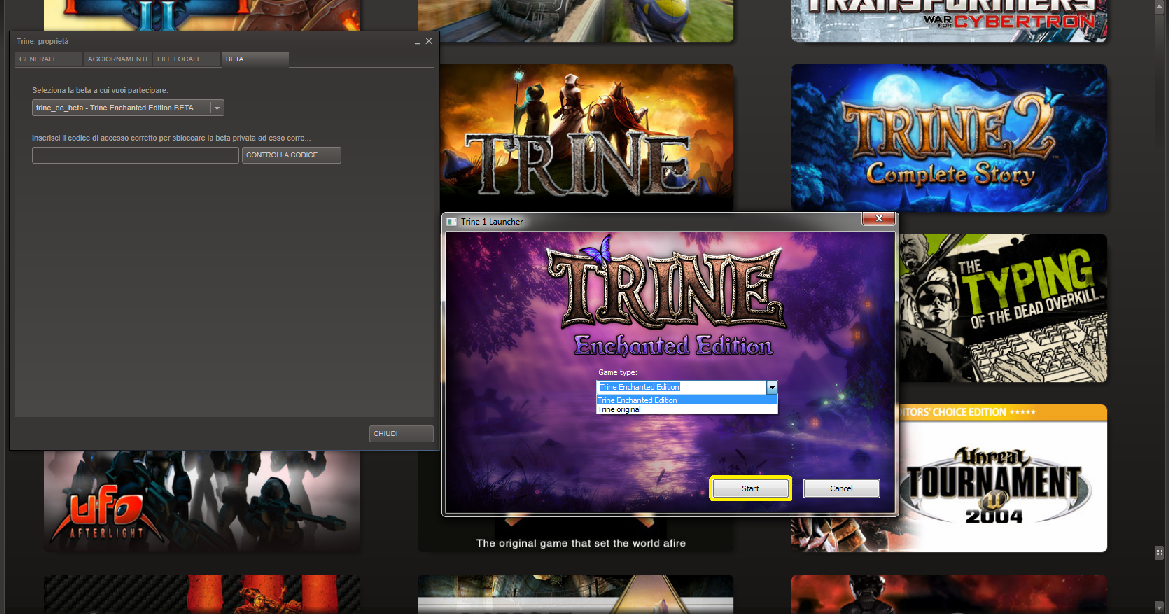Switch to the Generale tab
The height and width of the screenshot is (614, 1169).
pyautogui.click(x=48, y=60)
